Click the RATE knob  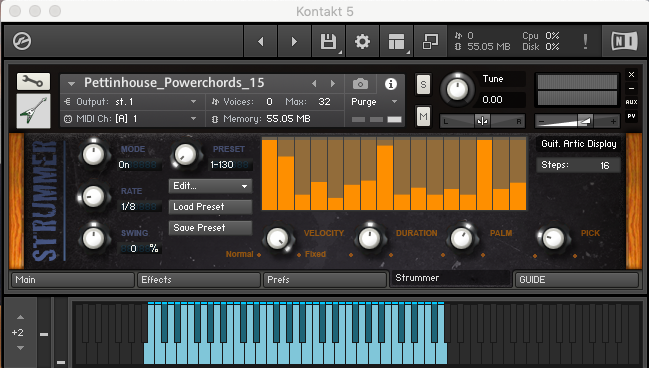tap(93, 196)
